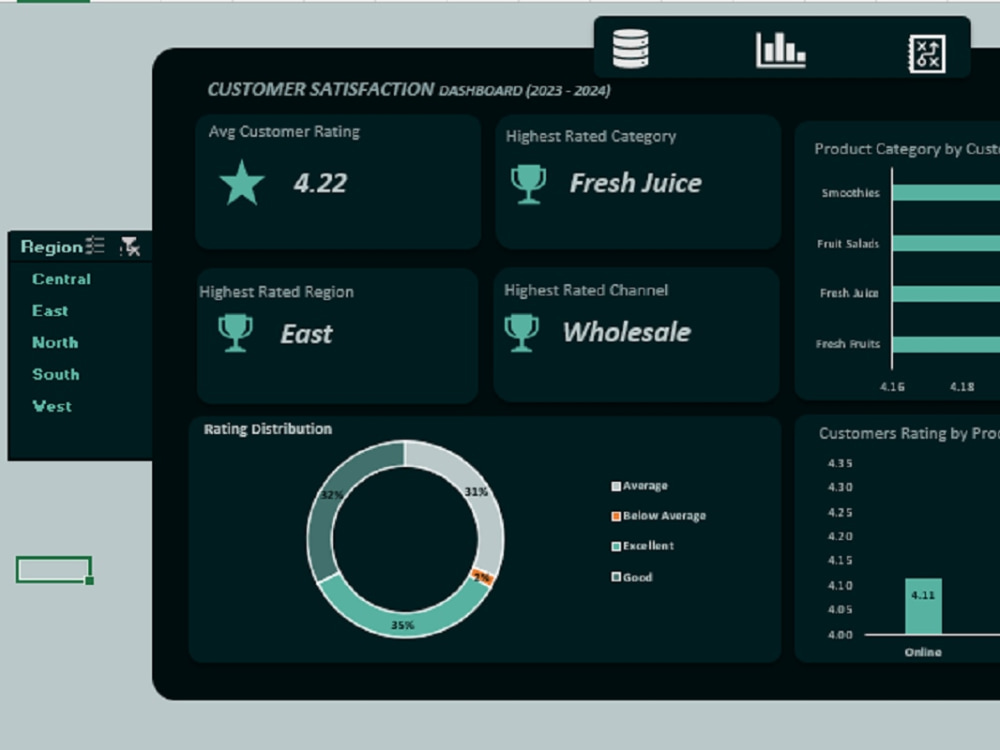Clear the Region slicer filter

tap(130, 246)
